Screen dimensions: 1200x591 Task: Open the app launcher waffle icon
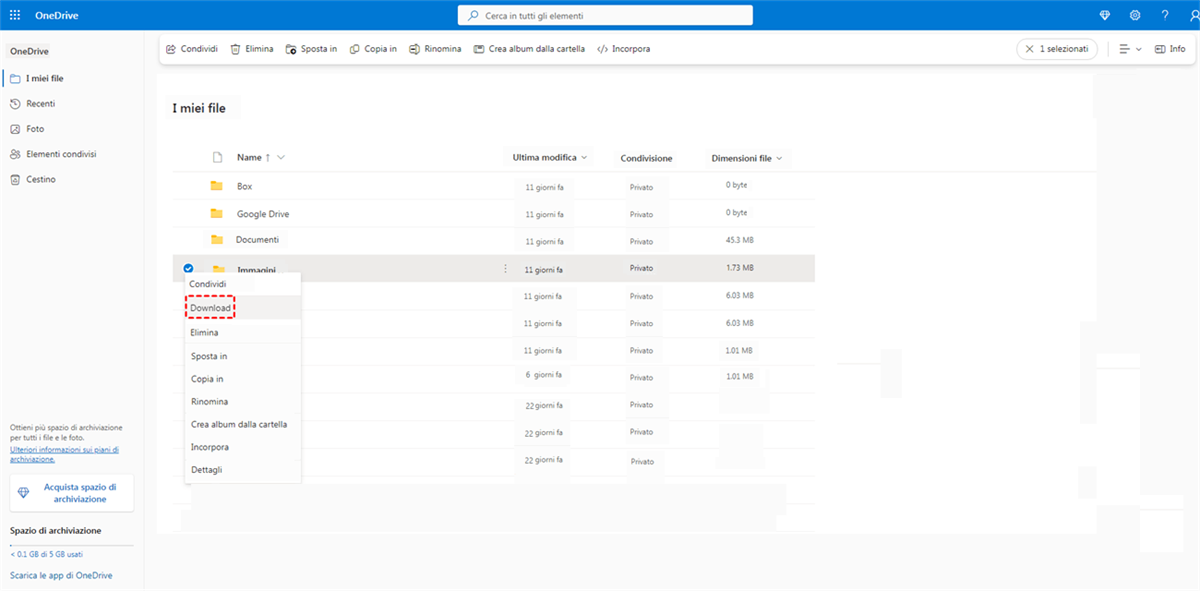tap(15, 16)
